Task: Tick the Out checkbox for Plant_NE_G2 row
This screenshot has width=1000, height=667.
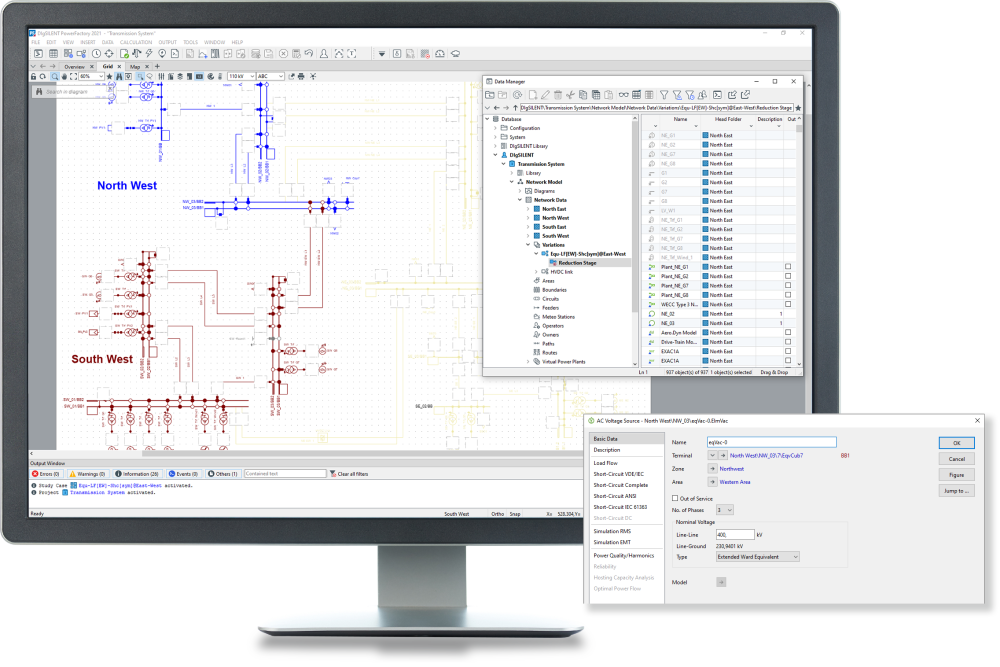Action: point(788,276)
